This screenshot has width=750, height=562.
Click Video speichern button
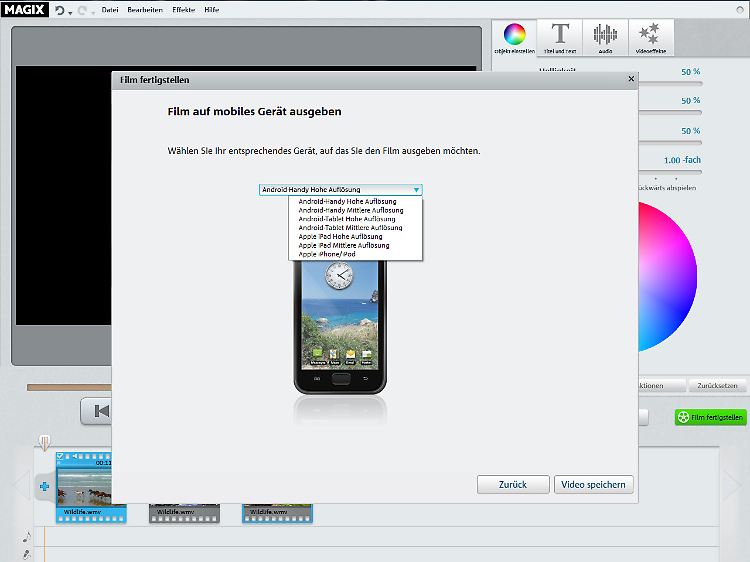point(593,485)
